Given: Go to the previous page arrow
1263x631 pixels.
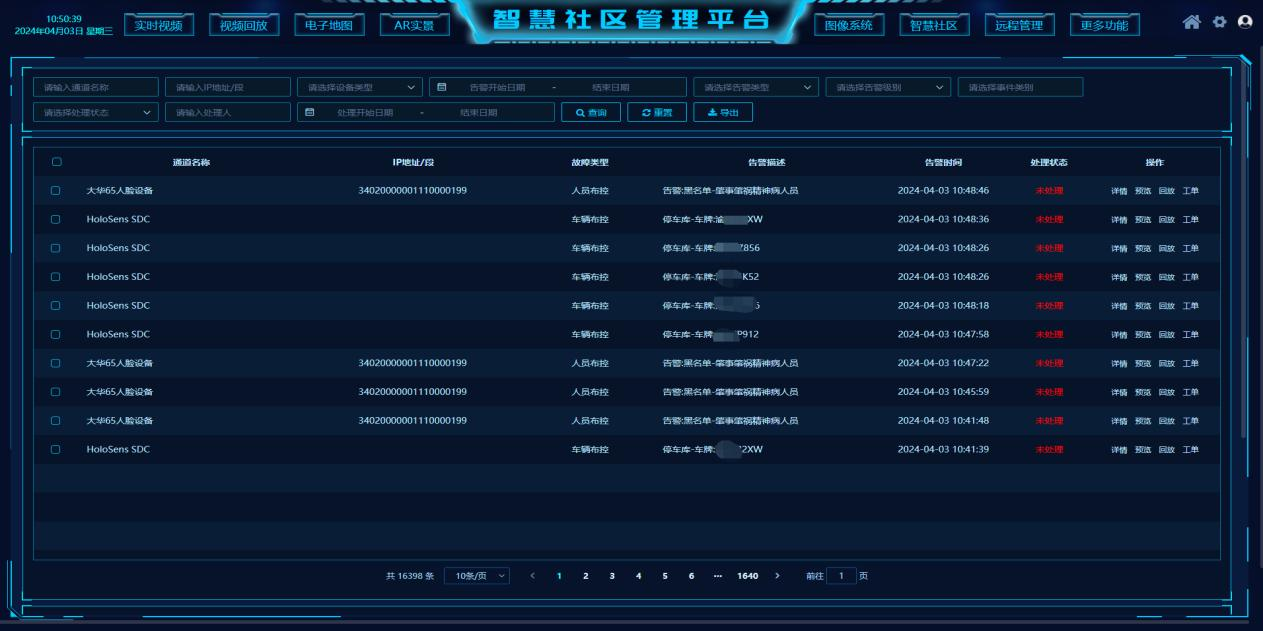Looking at the screenshot, I should pos(532,576).
